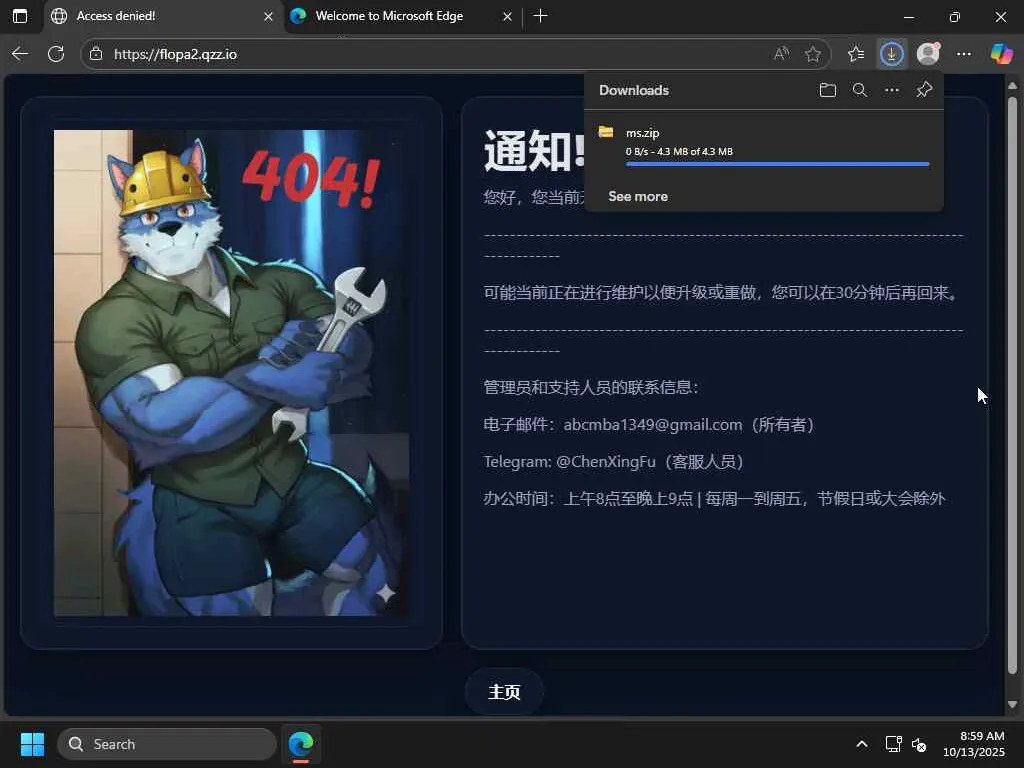Viewport: 1024px width, 768px height.
Task: Restore down the Edge window
Action: click(x=955, y=16)
